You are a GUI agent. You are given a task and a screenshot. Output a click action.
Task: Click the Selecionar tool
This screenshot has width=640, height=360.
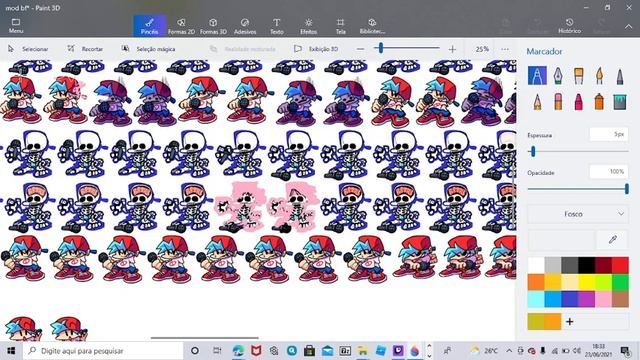pos(28,49)
